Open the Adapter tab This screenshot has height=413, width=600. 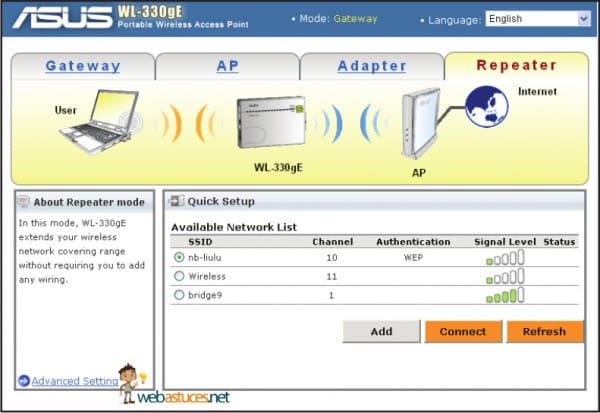click(372, 66)
